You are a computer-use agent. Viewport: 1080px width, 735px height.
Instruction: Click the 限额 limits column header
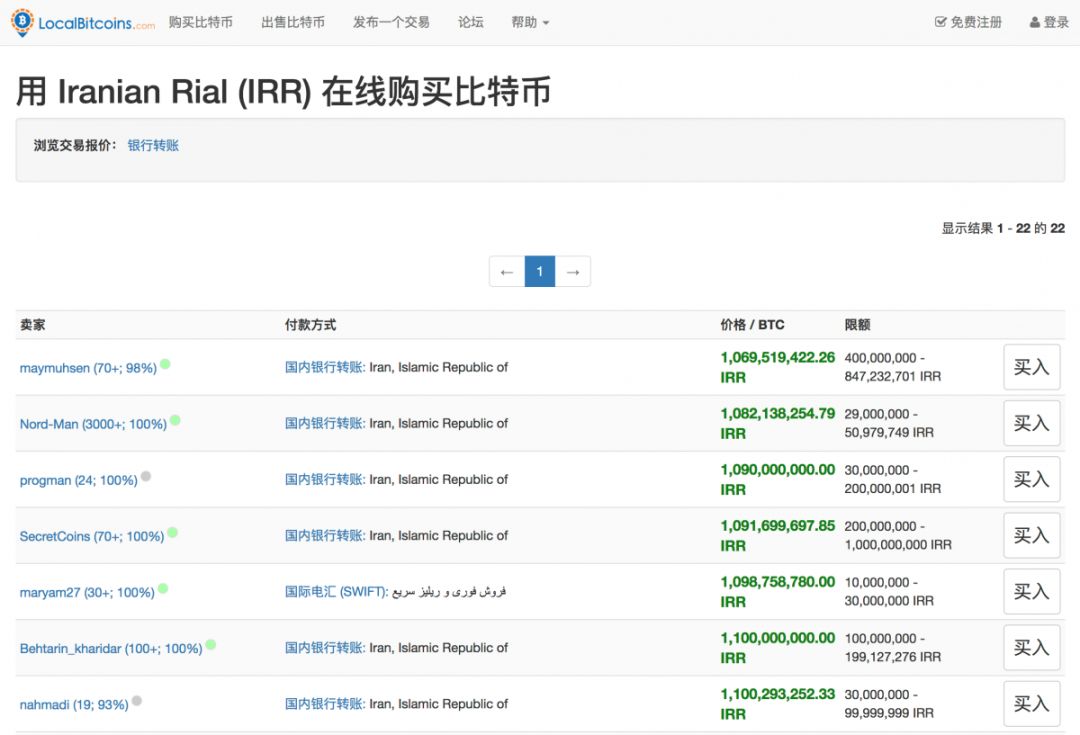point(858,324)
